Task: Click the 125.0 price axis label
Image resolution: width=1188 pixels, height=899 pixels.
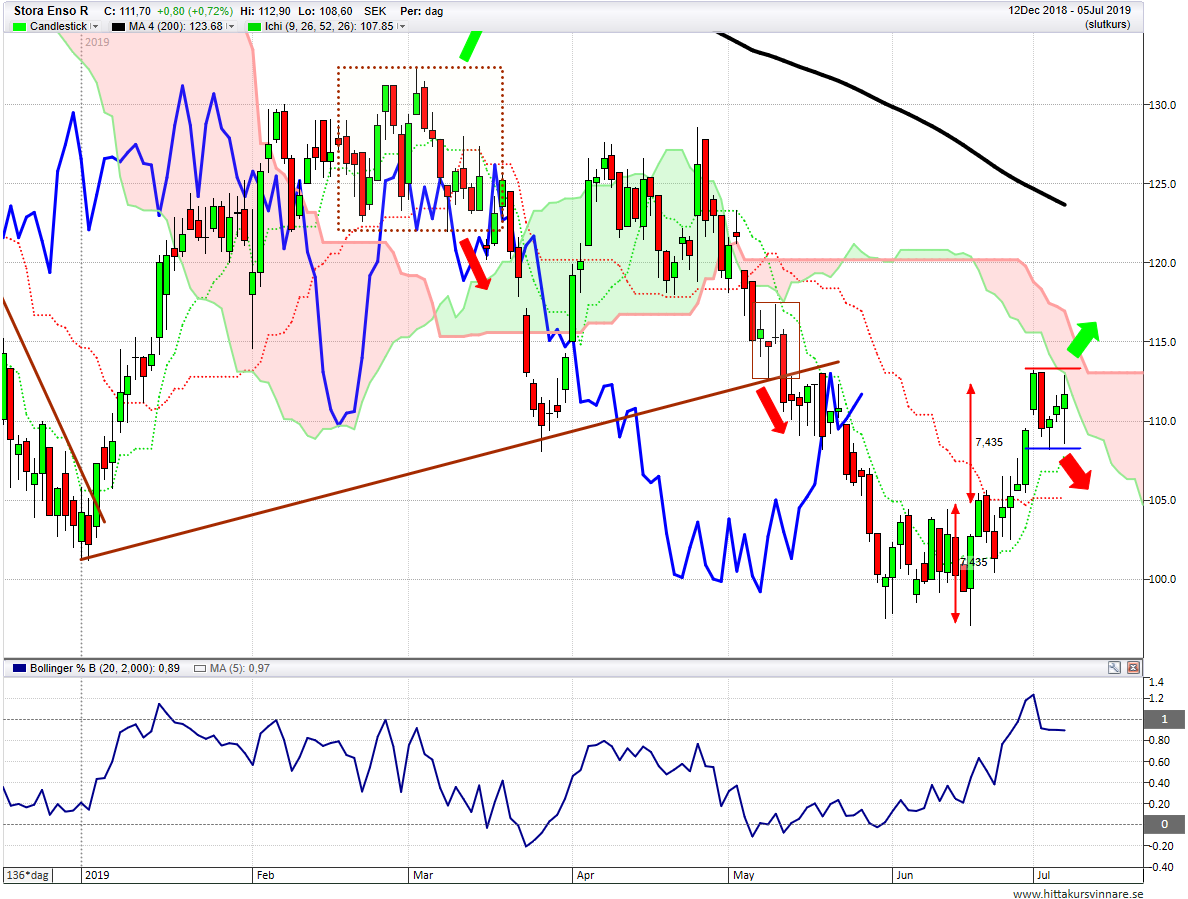Action: click(x=1162, y=184)
